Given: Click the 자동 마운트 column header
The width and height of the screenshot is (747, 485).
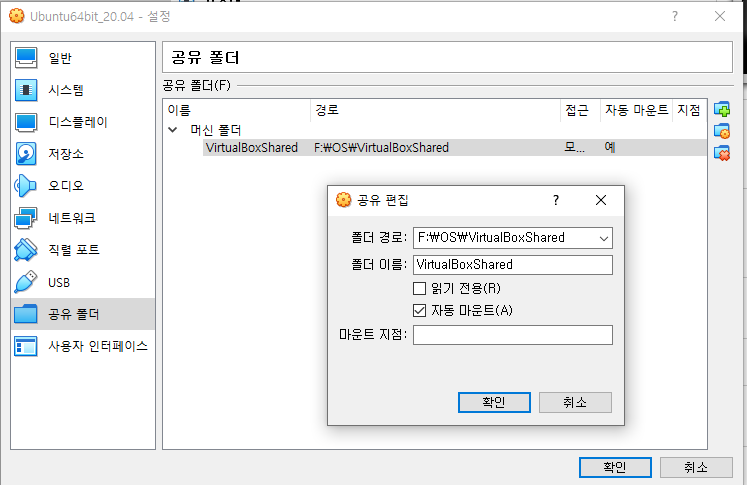Looking at the screenshot, I should (636, 110).
